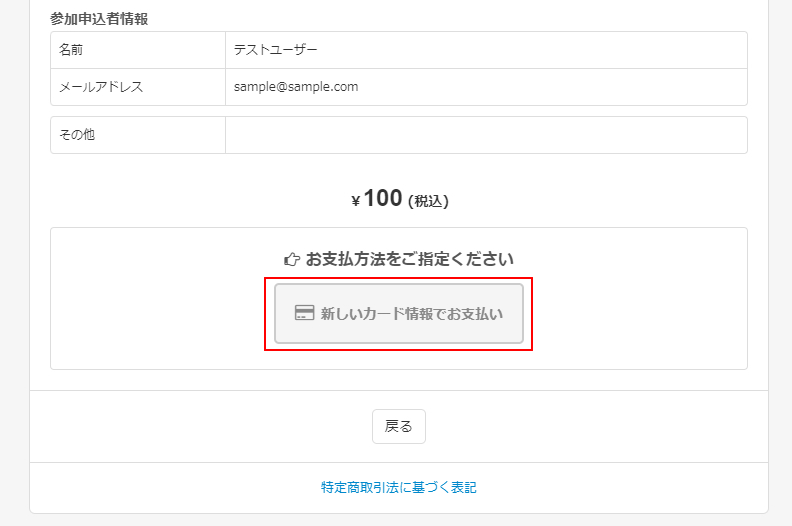Click the empty その他 value field

[486, 135]
